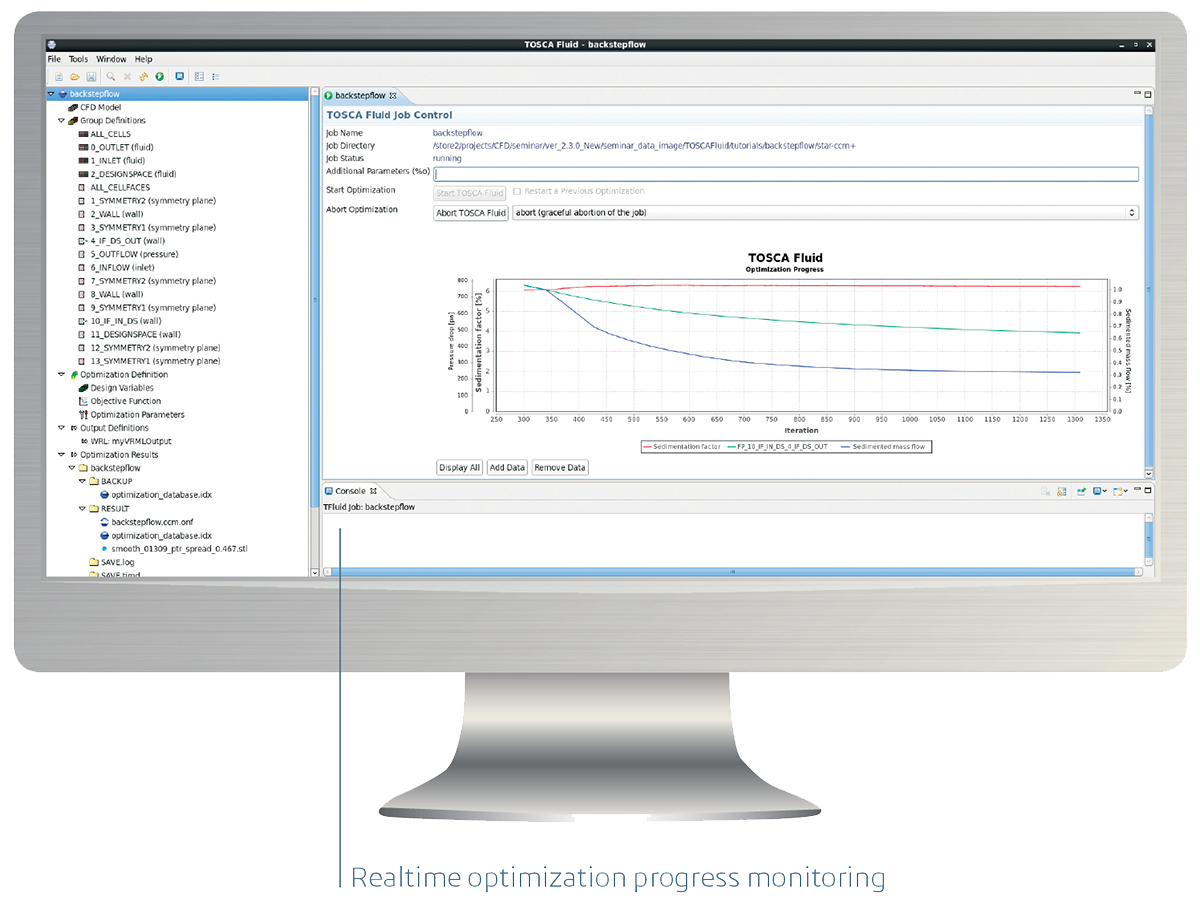Click the console horizontal scrollbar

(x=733, y=572)
